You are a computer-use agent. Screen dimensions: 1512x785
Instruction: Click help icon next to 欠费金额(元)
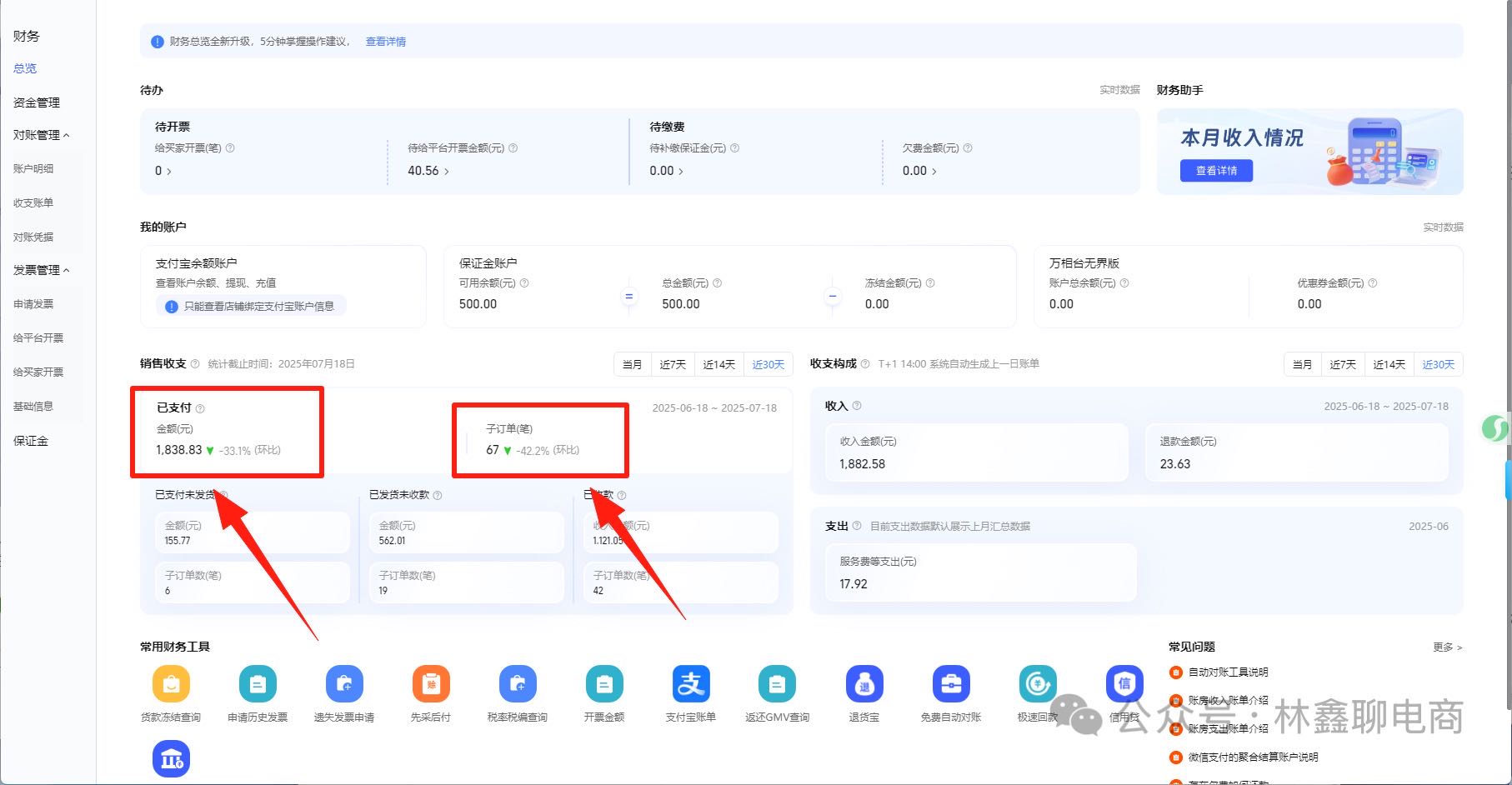pos(968,148)
